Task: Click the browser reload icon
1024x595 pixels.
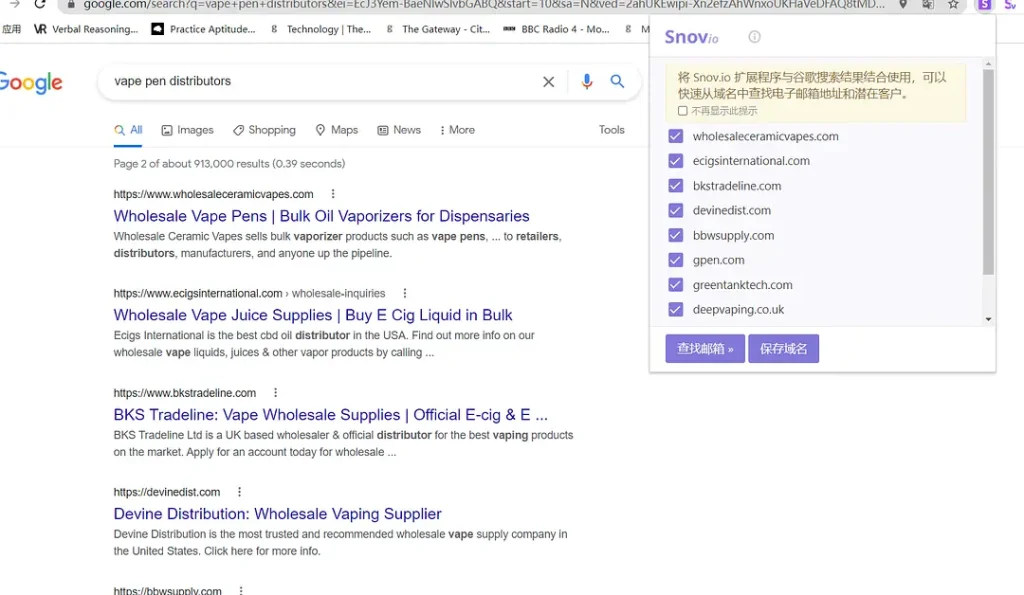Action: tap(40, 4)
